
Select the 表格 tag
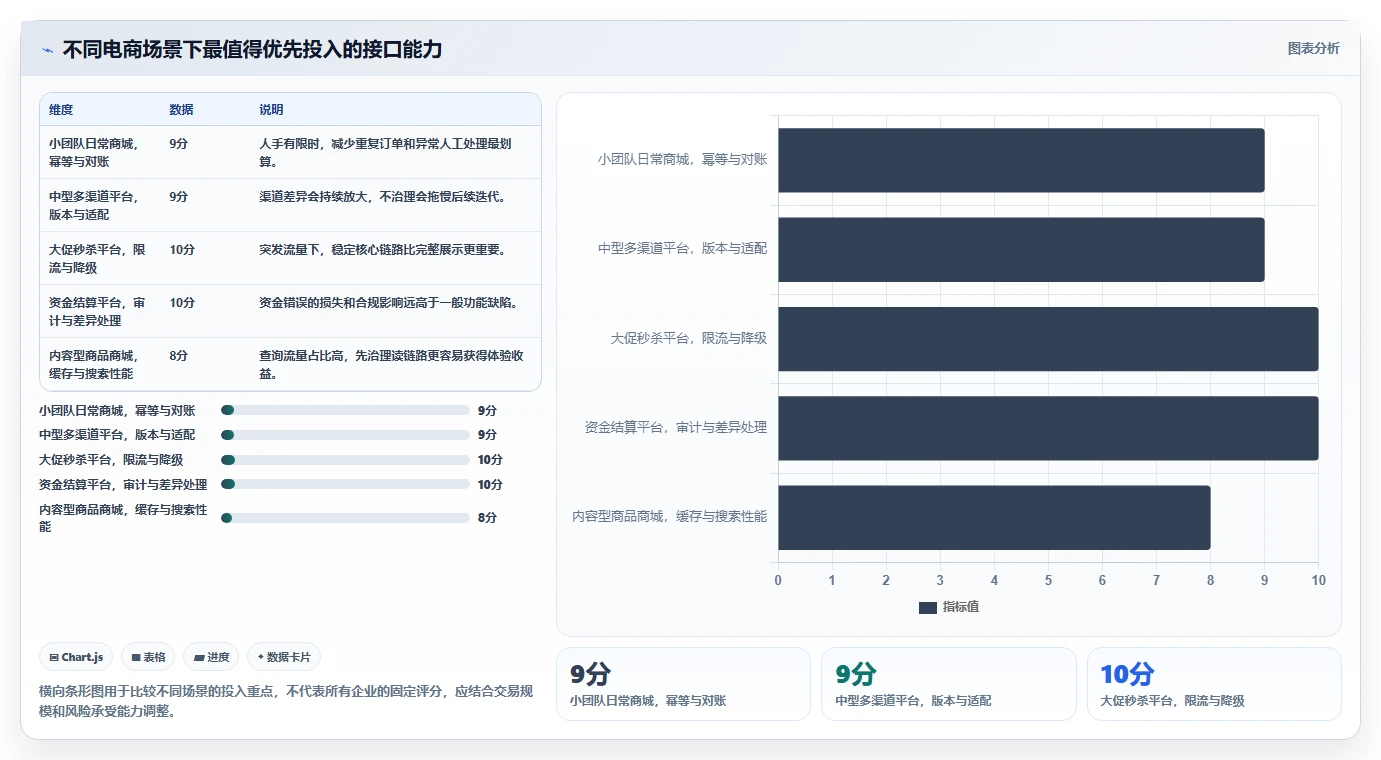[x=148, y=657]
